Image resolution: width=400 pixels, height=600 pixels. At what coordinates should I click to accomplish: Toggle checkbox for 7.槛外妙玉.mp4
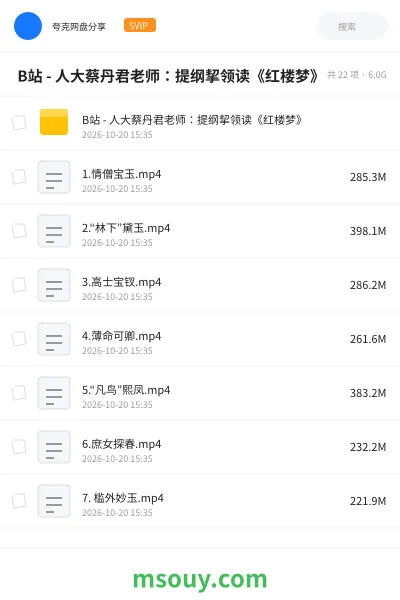(19, 501)
